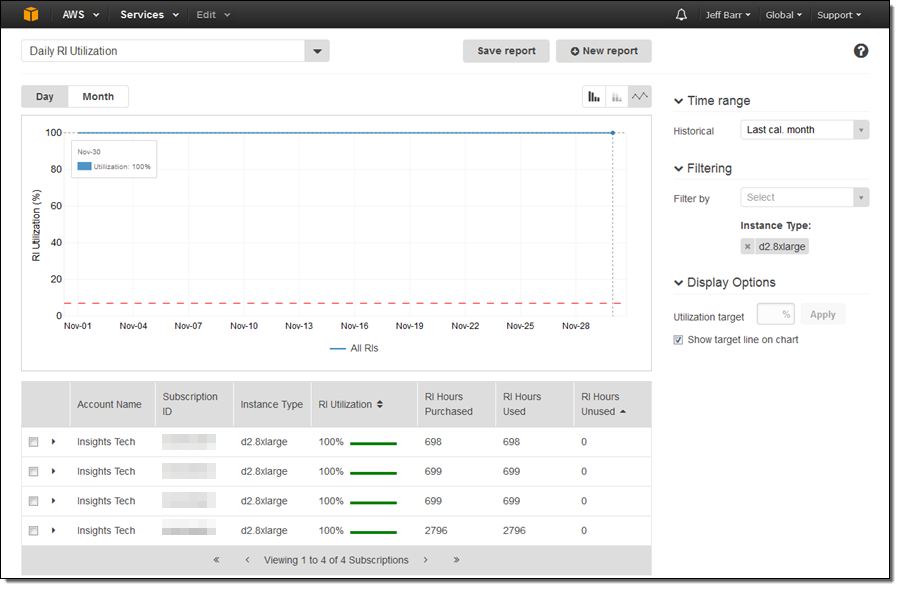The width and height of the screenshot is (900, 589).
Task: Switch to the solid bar chart view
Action: (594, 97)
